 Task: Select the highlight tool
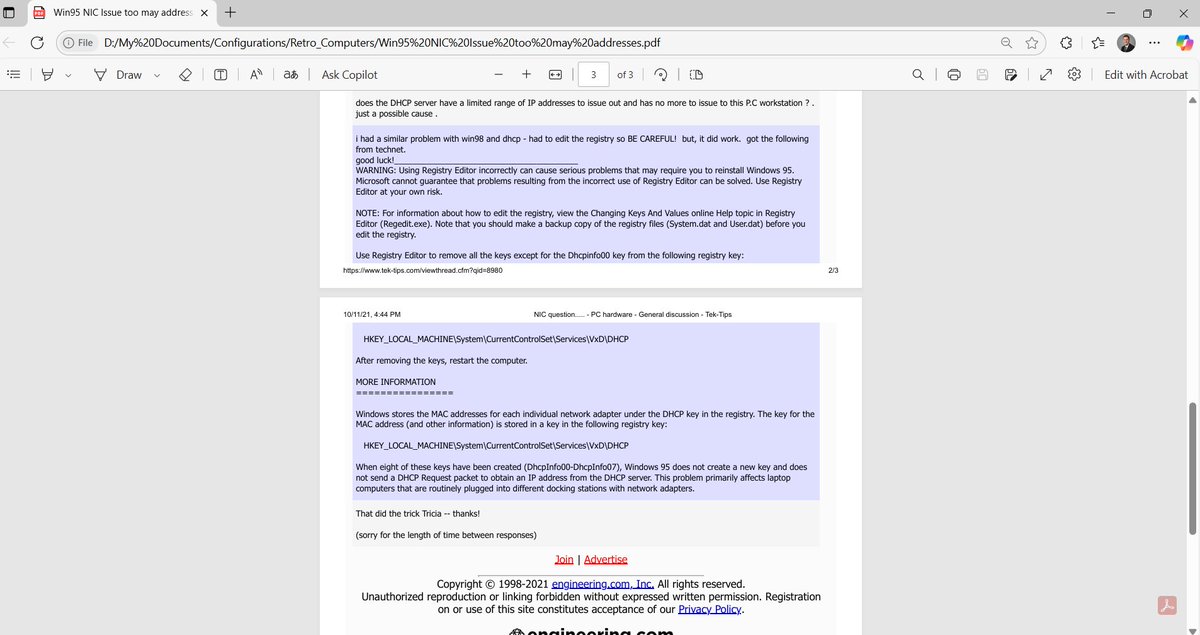(47, 74)
